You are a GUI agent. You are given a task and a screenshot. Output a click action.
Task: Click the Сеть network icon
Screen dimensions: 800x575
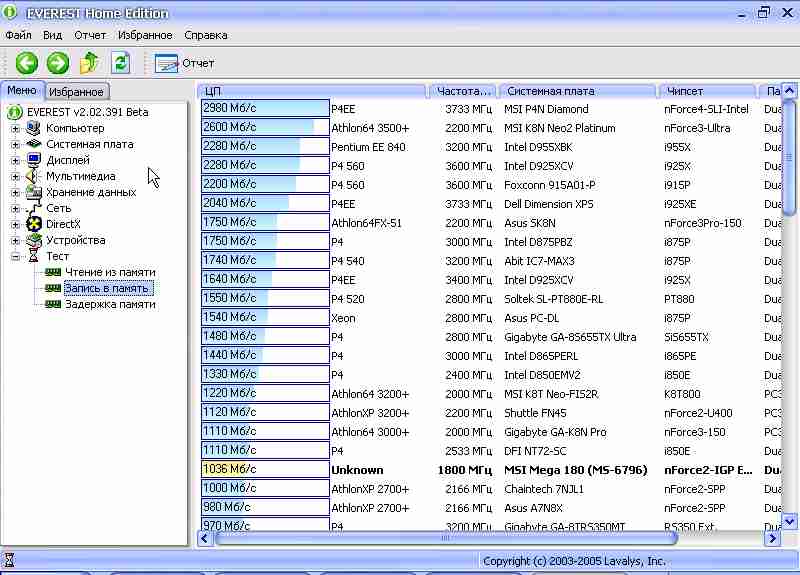pyautogui.click(x=34, y=208)
